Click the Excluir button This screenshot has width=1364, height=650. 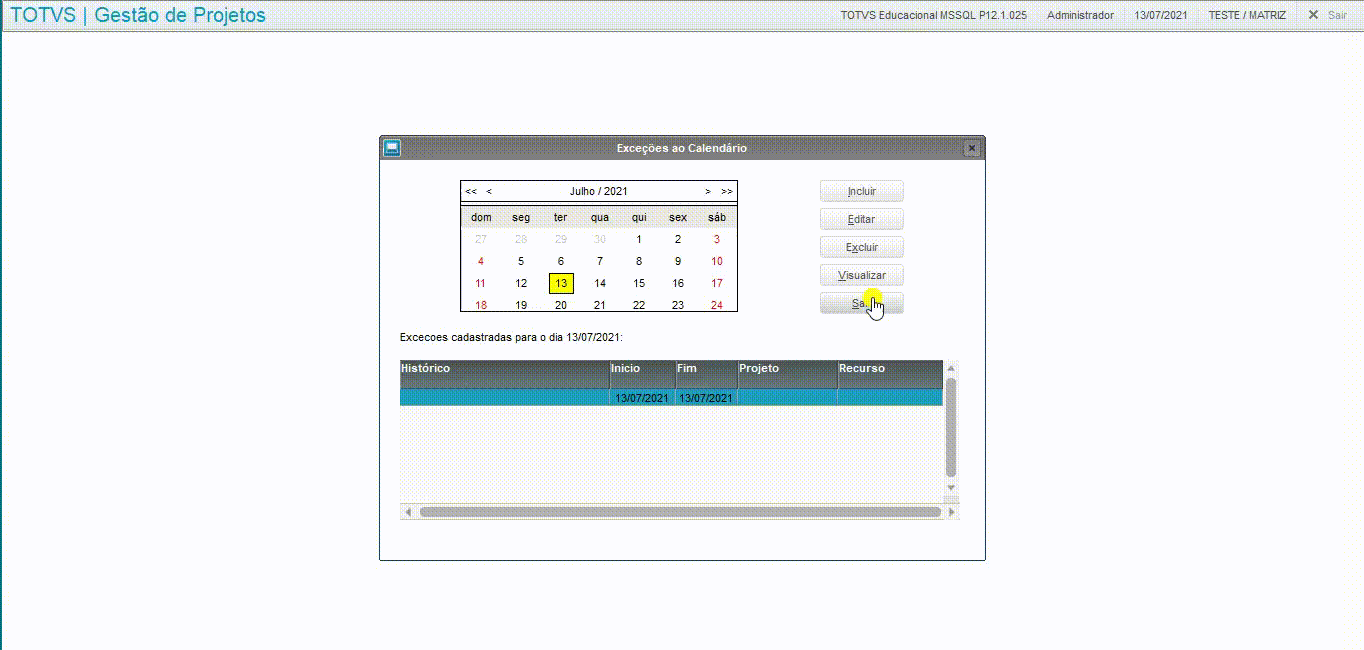click(x=861, y=247)
